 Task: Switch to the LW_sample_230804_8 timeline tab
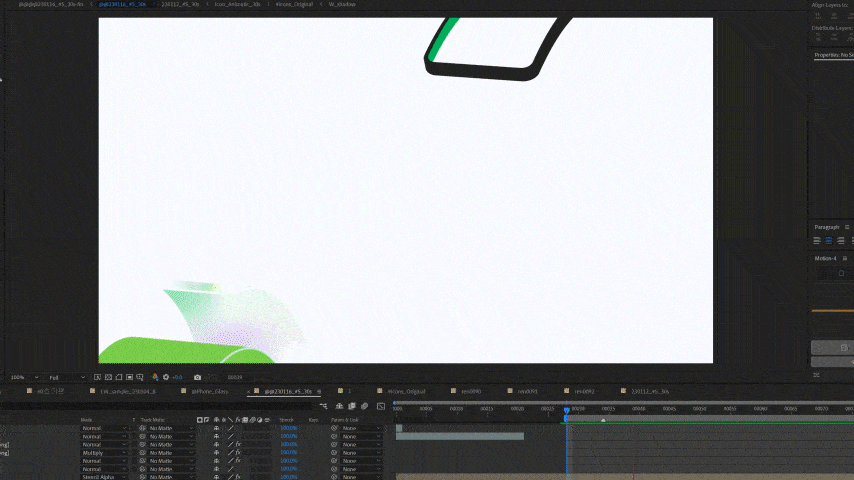pyautogui.click(x=128, y=391)
